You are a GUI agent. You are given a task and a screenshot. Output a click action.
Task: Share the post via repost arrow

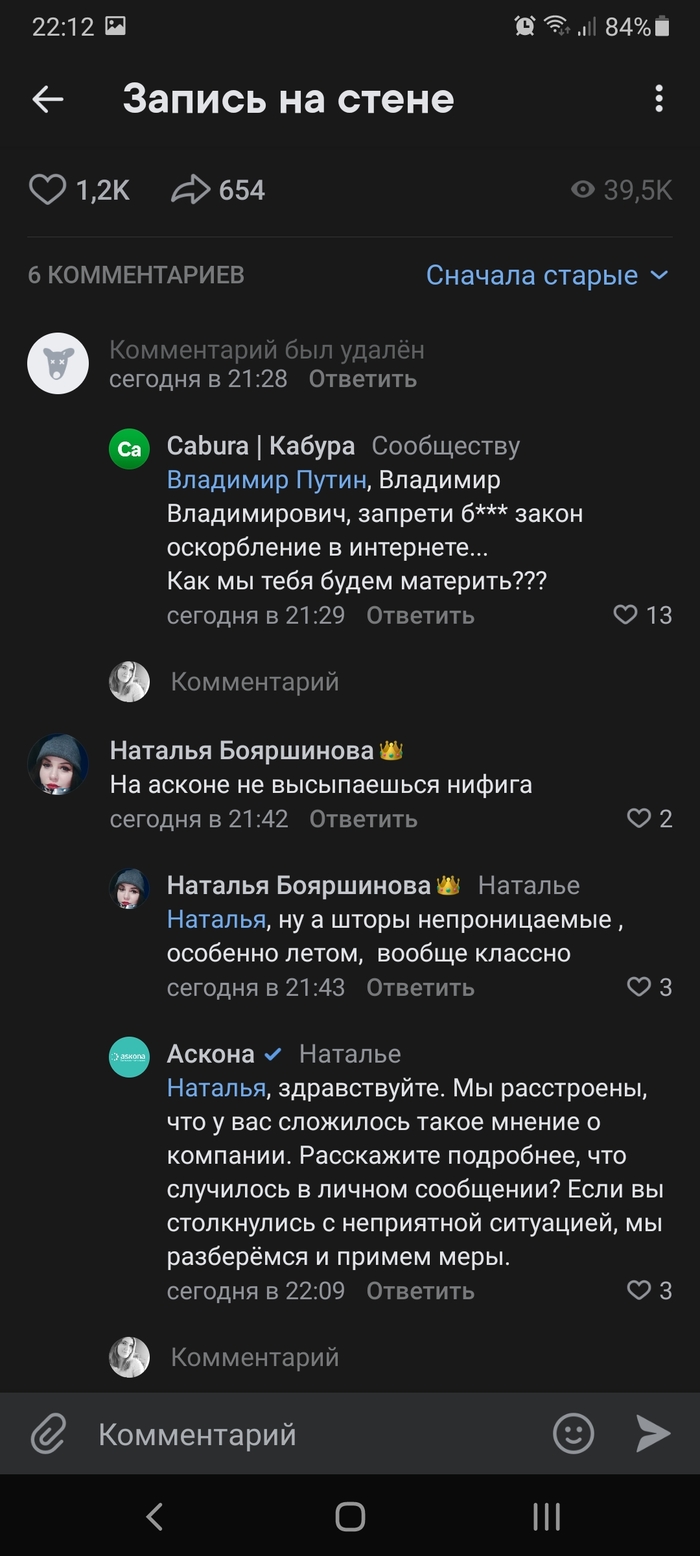[190, 190]
